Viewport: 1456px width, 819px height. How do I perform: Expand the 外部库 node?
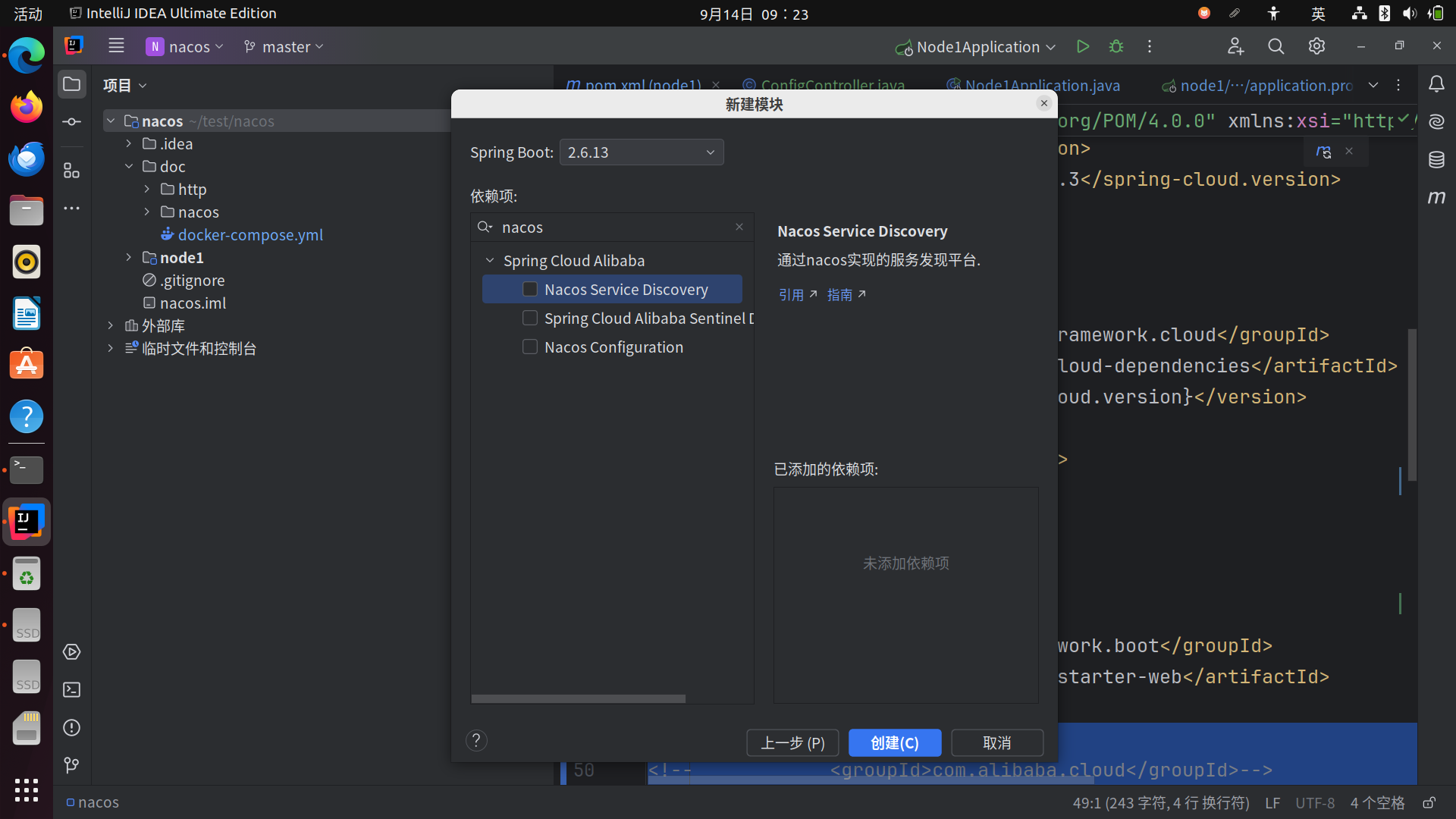pos(111,325)
